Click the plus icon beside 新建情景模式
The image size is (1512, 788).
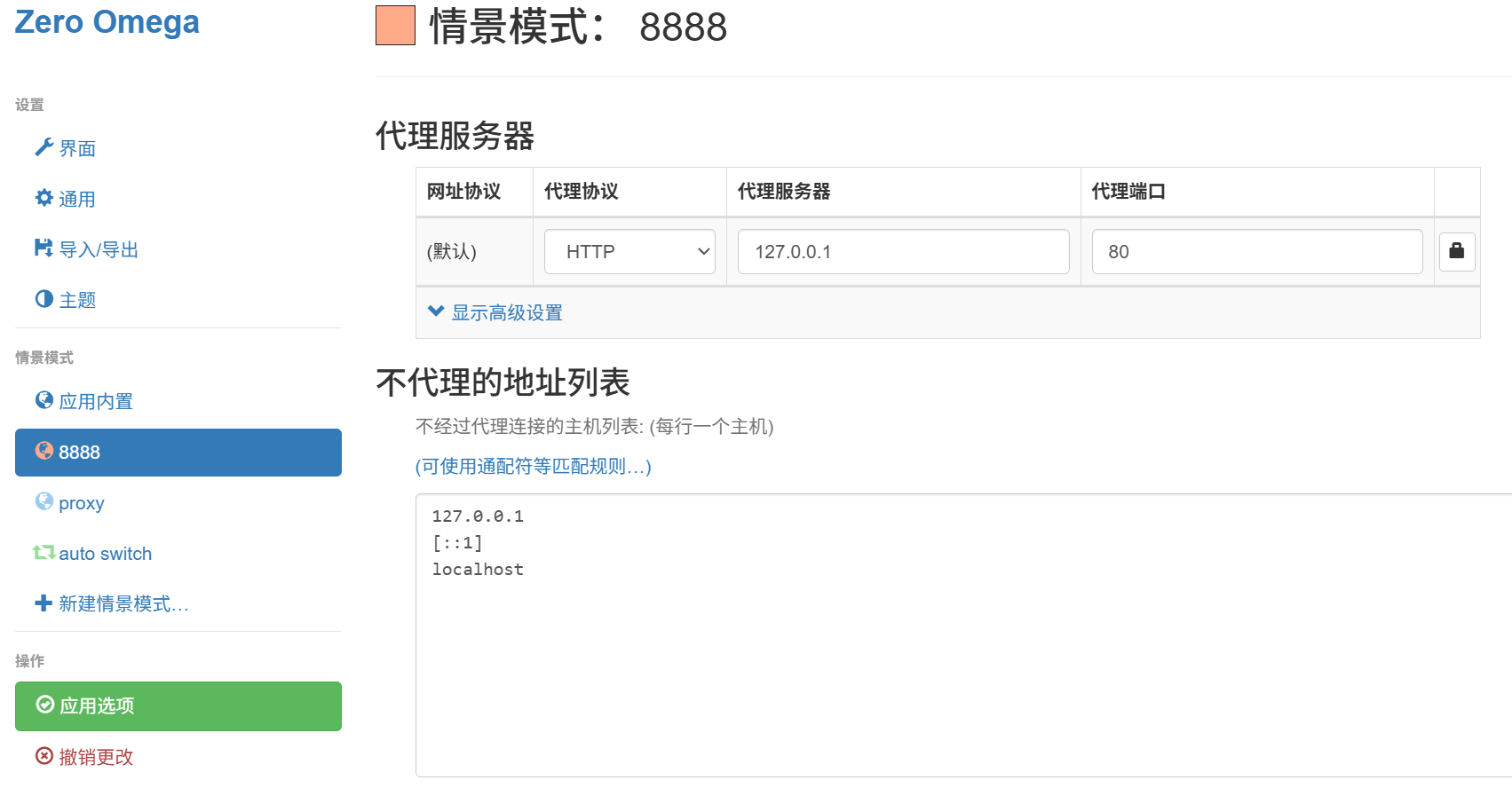(44, 603)
